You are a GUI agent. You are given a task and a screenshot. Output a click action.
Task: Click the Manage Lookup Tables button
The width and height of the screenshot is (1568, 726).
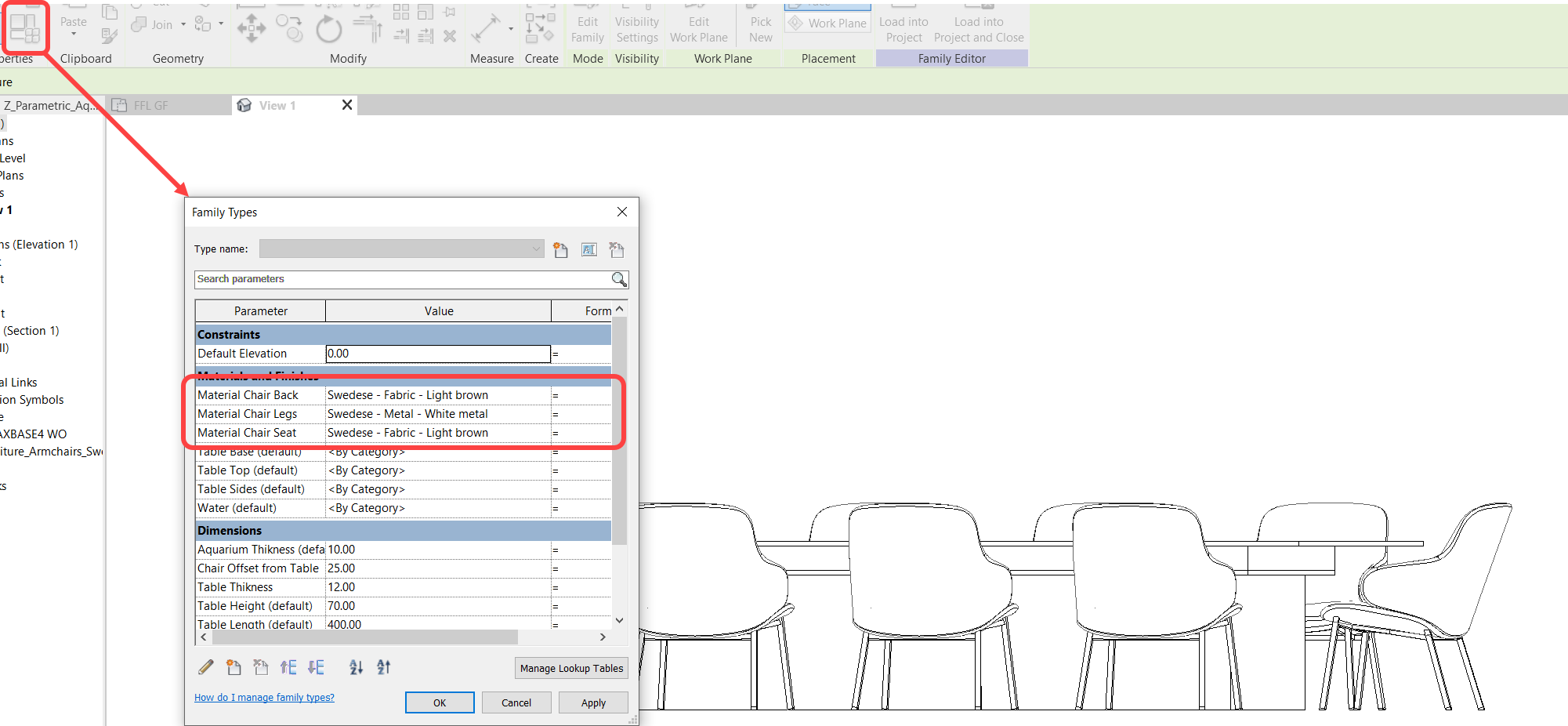click(570, 668)
